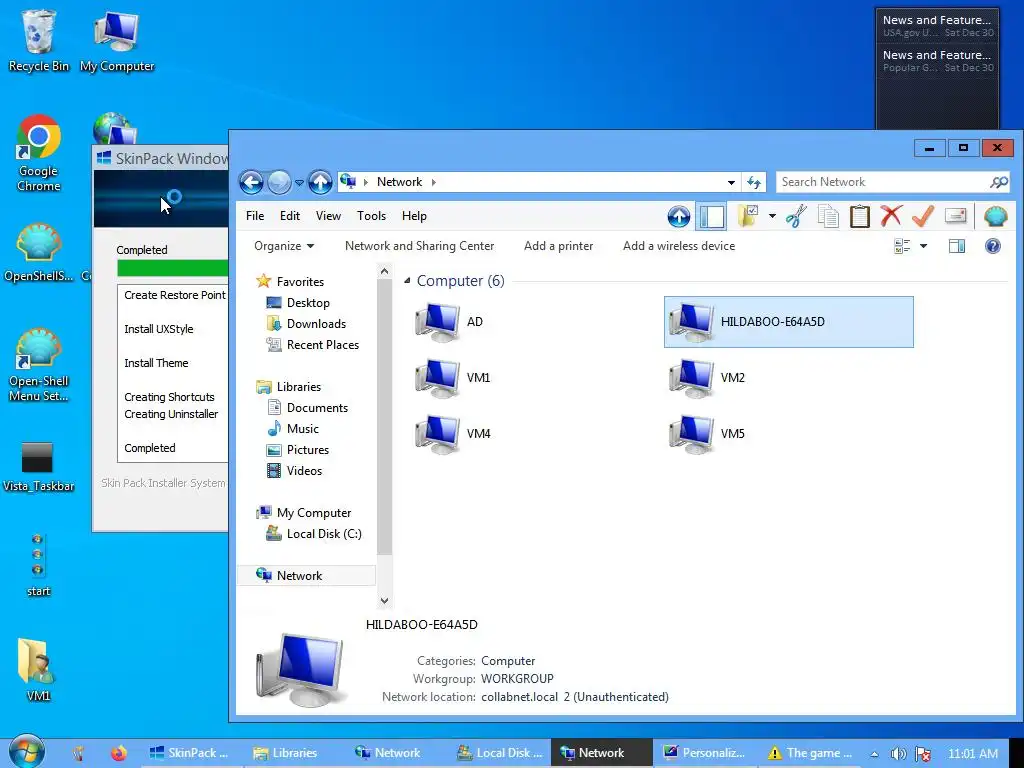Open the View menu

328,216
